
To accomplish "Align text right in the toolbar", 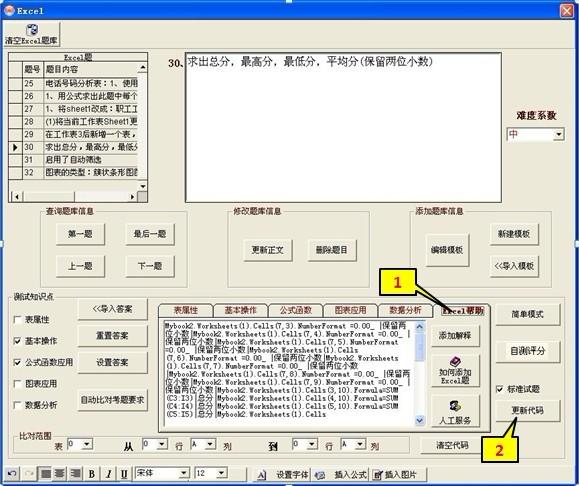I will pyautogui.click(x=75, y=473).
